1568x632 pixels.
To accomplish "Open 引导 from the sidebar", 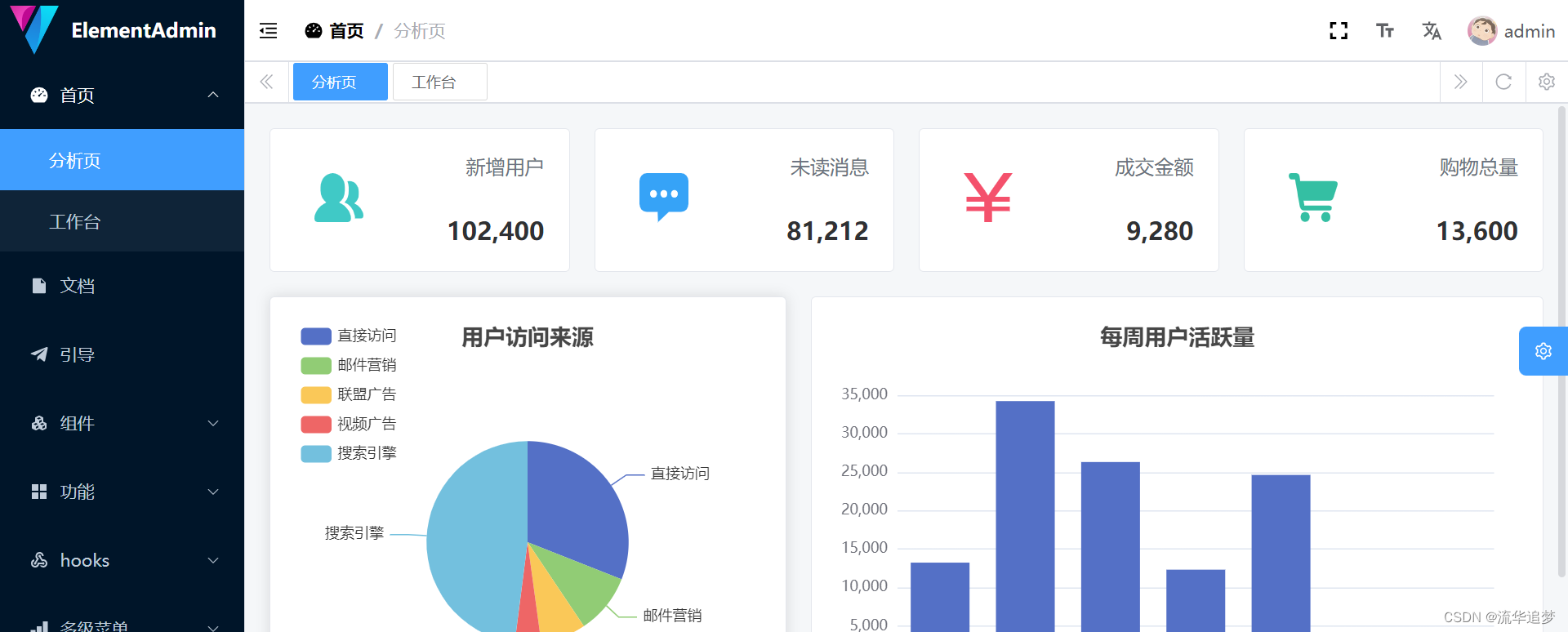I will [122, 354].
